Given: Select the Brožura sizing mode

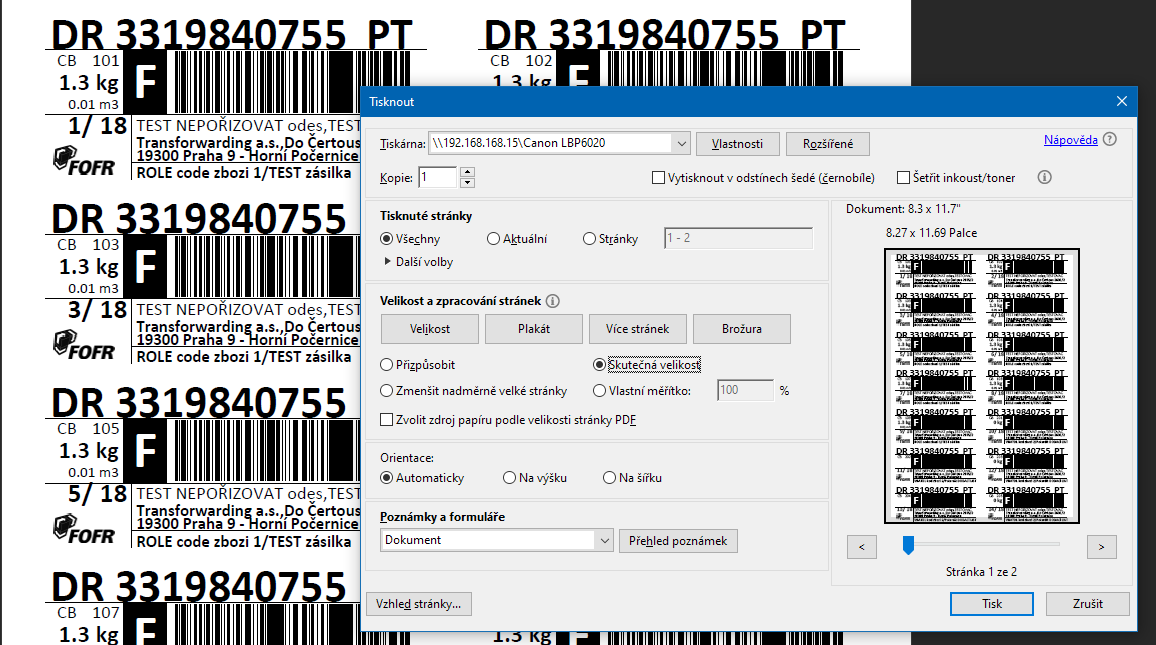Looking at the screenshot, I should (x=742, y=329).
